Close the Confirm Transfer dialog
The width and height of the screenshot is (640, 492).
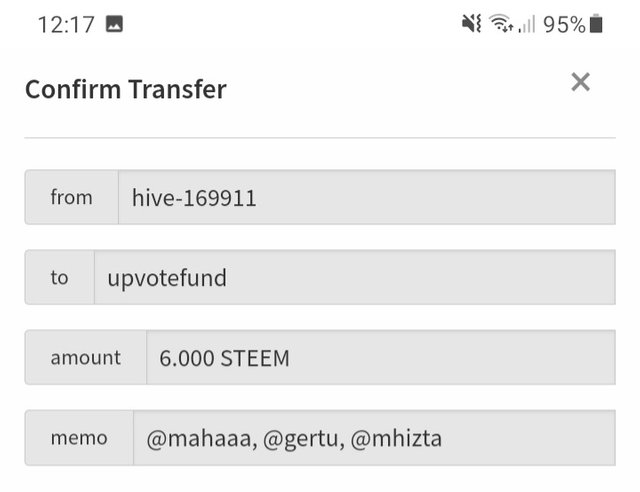(580, 82)
